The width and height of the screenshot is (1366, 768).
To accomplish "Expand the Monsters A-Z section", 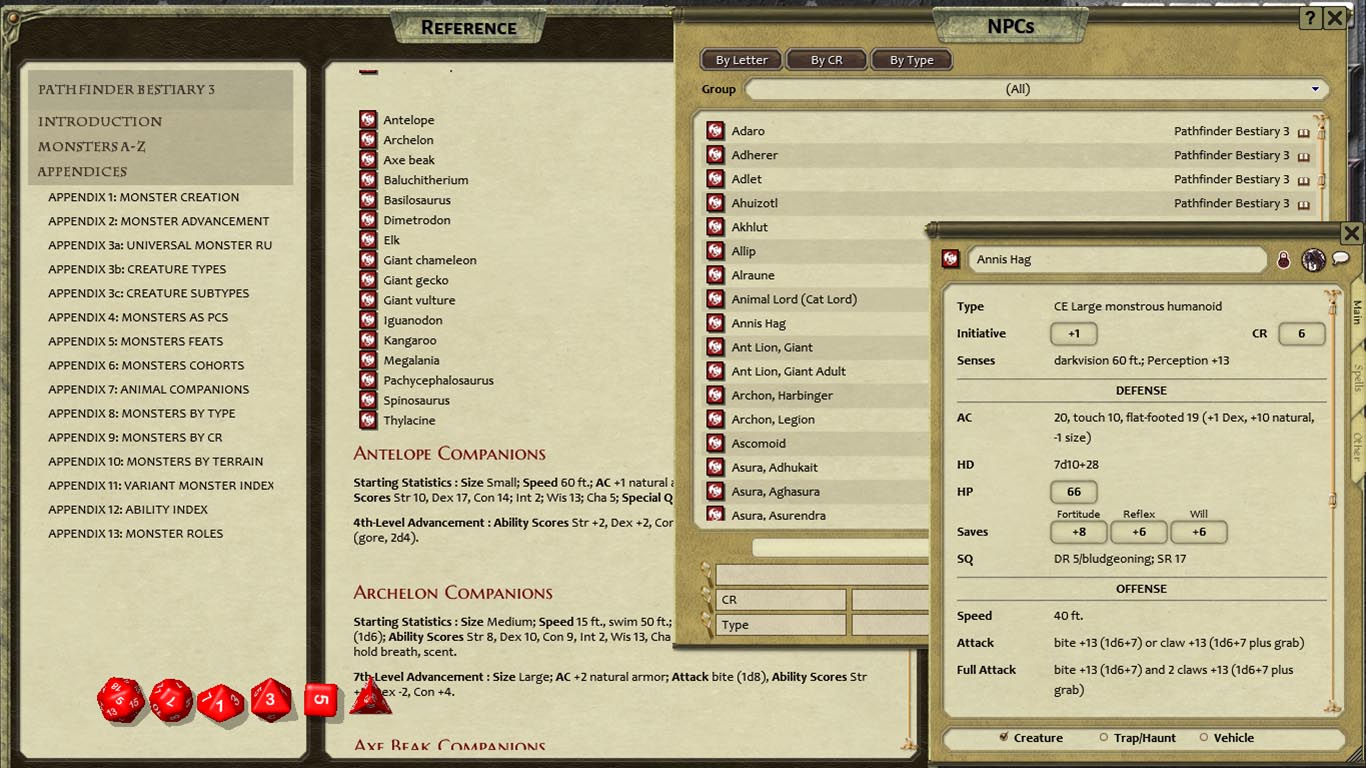I will (92, 147).
